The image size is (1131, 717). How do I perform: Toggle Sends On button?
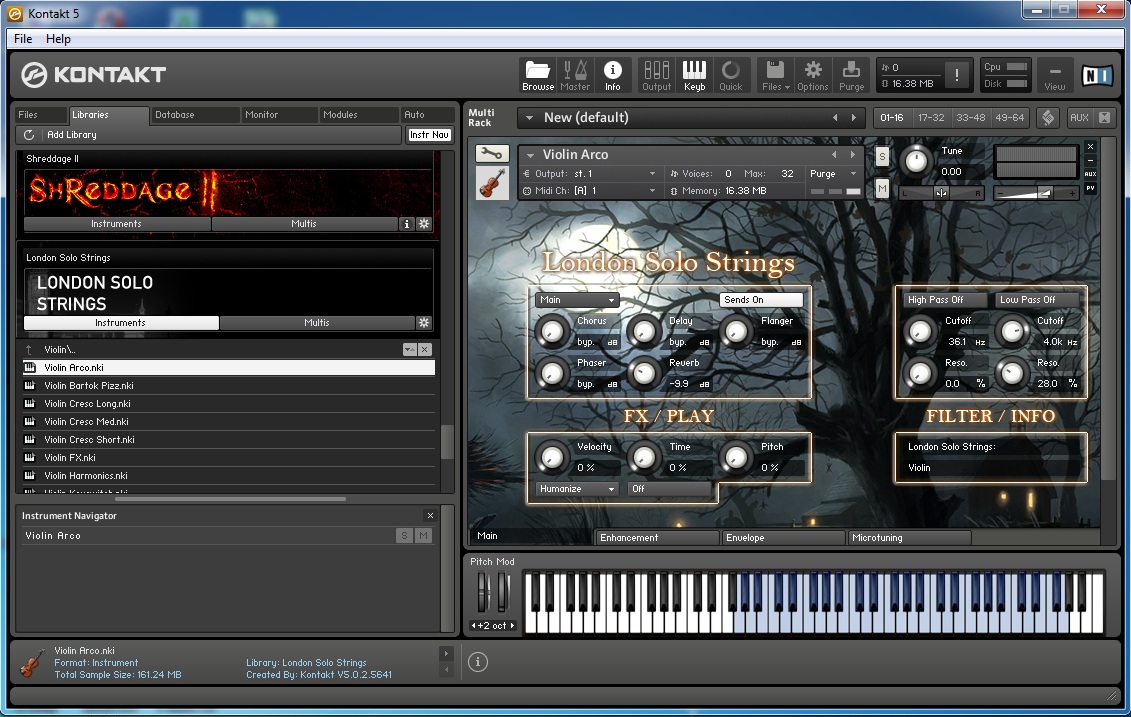tap(761, 299)
